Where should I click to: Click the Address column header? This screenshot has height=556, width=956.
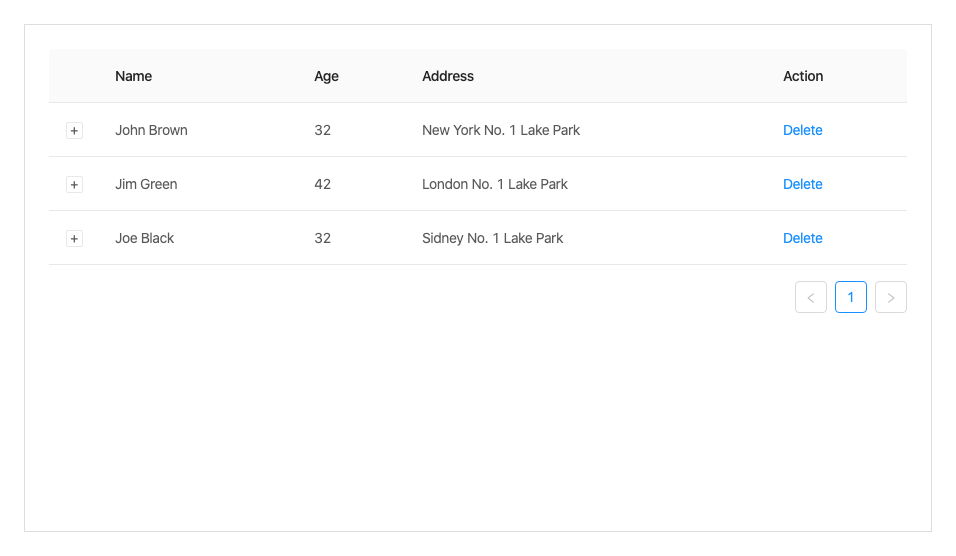(x=448, y=76)
